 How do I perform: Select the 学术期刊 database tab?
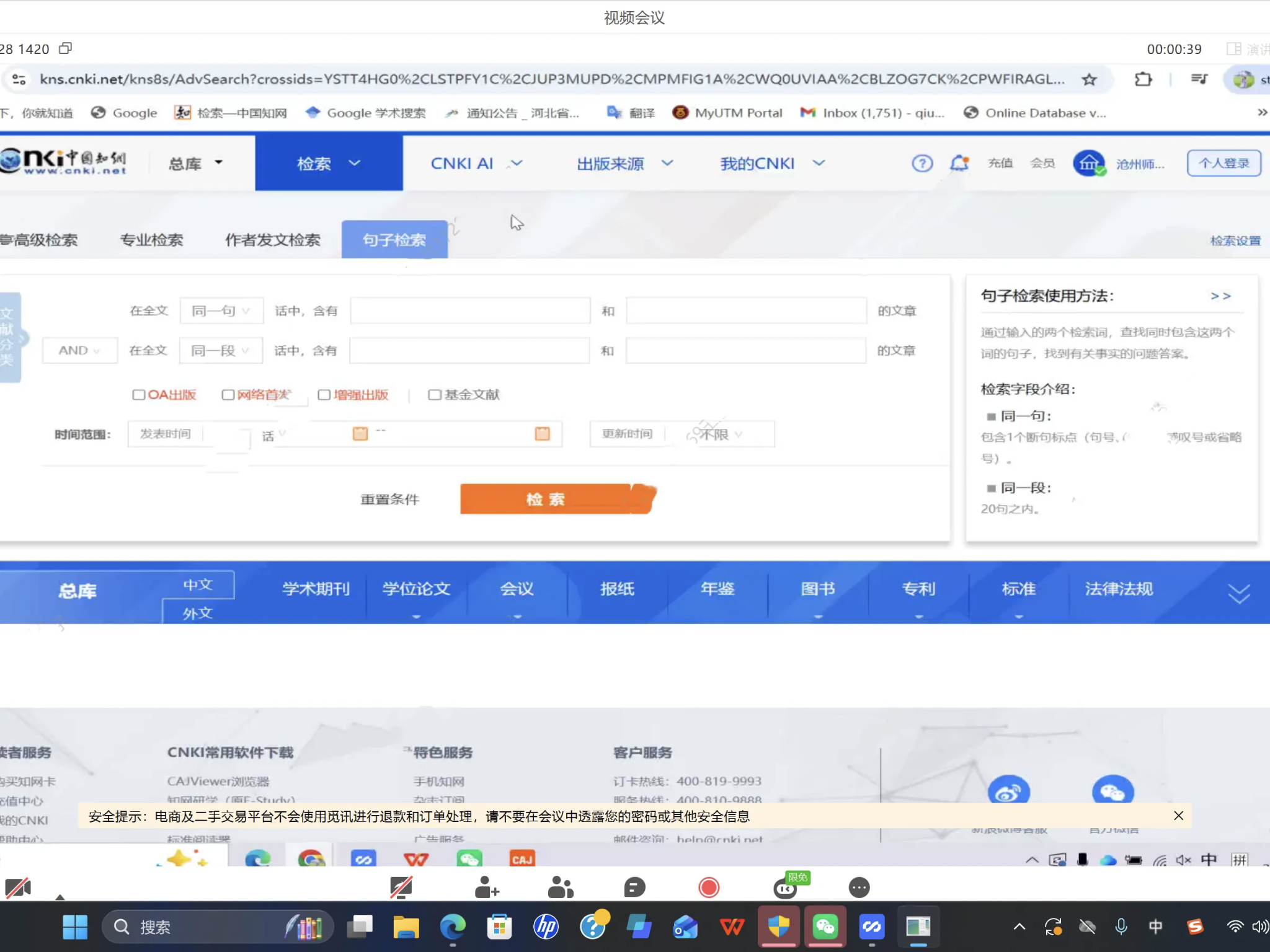[x=316, y=589]
